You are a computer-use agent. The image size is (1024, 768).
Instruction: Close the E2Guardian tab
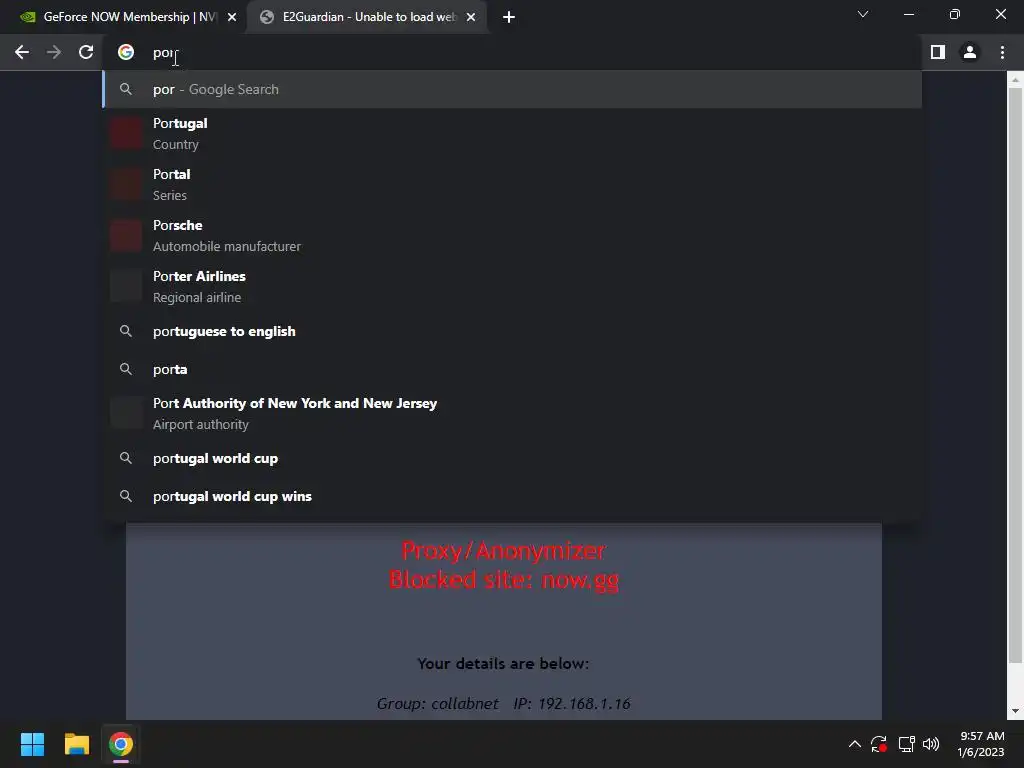[471, 17]
